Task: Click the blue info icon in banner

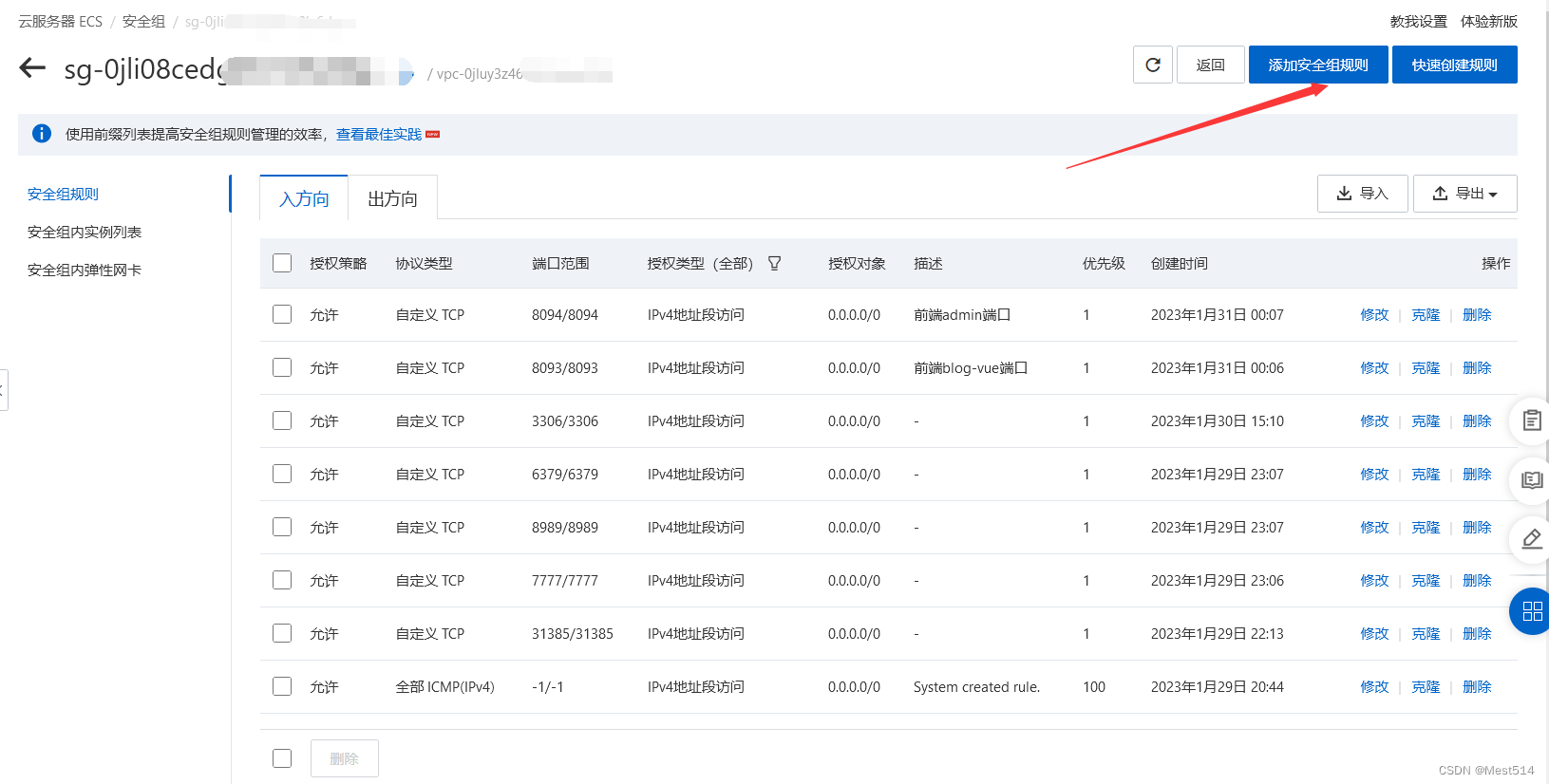Action: click(42, 134)
